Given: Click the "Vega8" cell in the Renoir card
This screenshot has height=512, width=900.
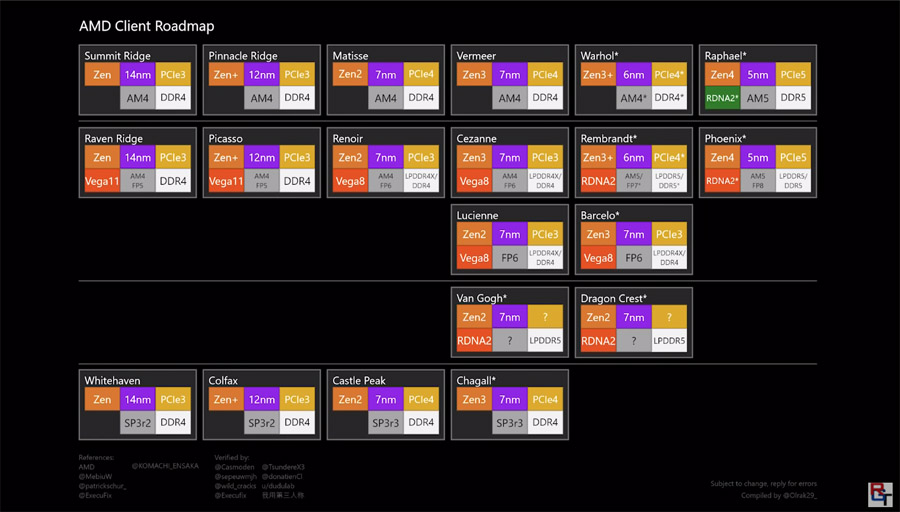Looking at the screenshot, I should [x=350, y=181].
